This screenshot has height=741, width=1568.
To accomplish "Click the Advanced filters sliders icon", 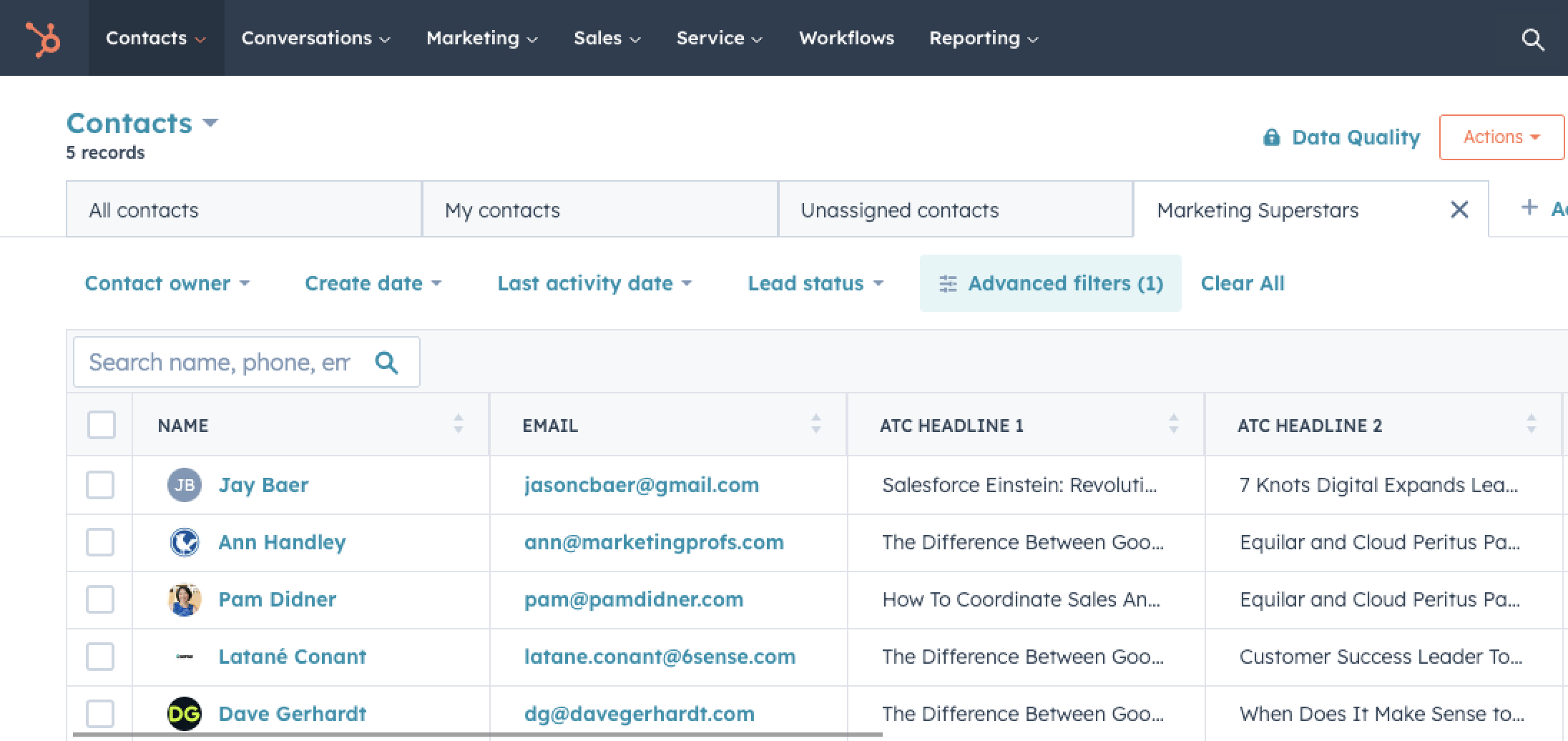I will click(x=948, y=284).
